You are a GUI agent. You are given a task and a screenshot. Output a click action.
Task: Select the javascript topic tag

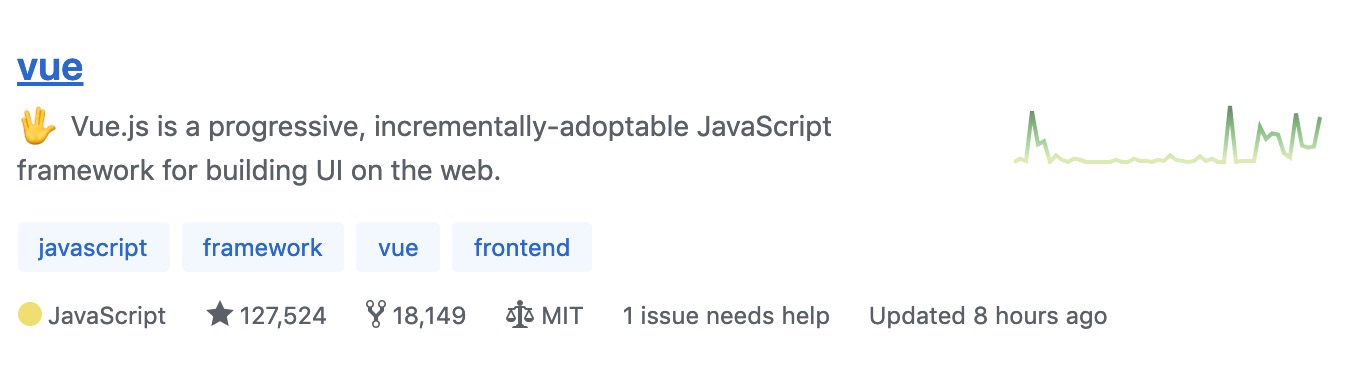coord(93,247)
